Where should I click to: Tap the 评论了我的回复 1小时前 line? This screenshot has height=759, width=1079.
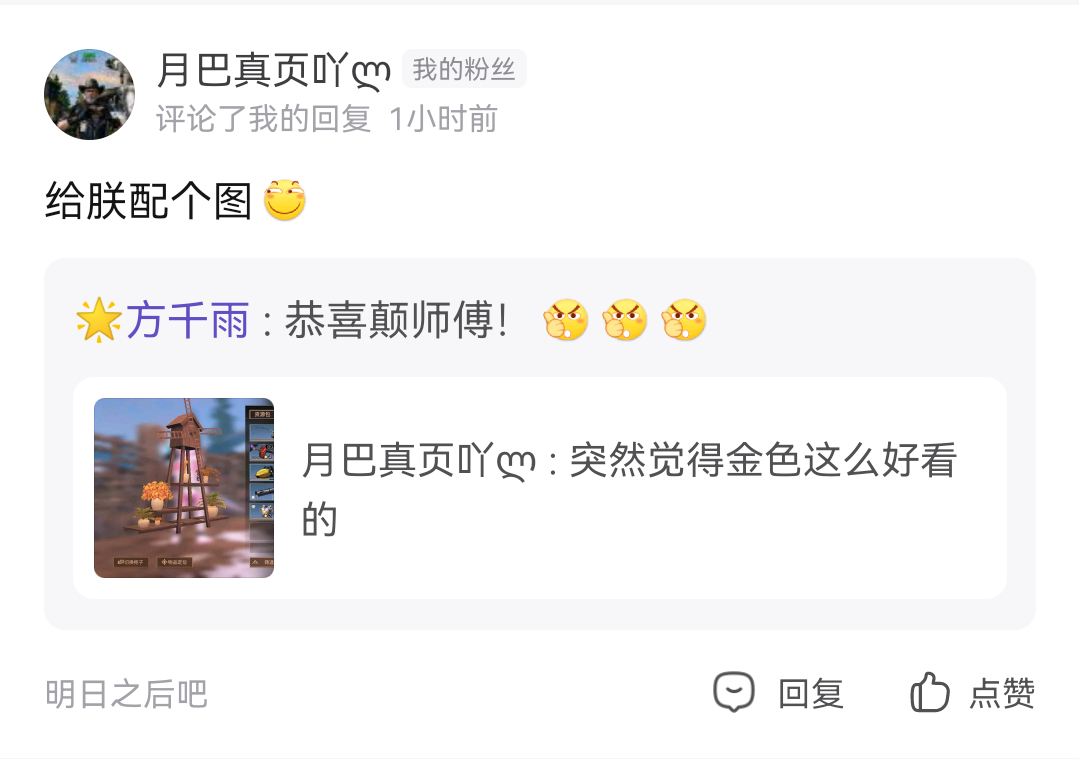point(327,119)
